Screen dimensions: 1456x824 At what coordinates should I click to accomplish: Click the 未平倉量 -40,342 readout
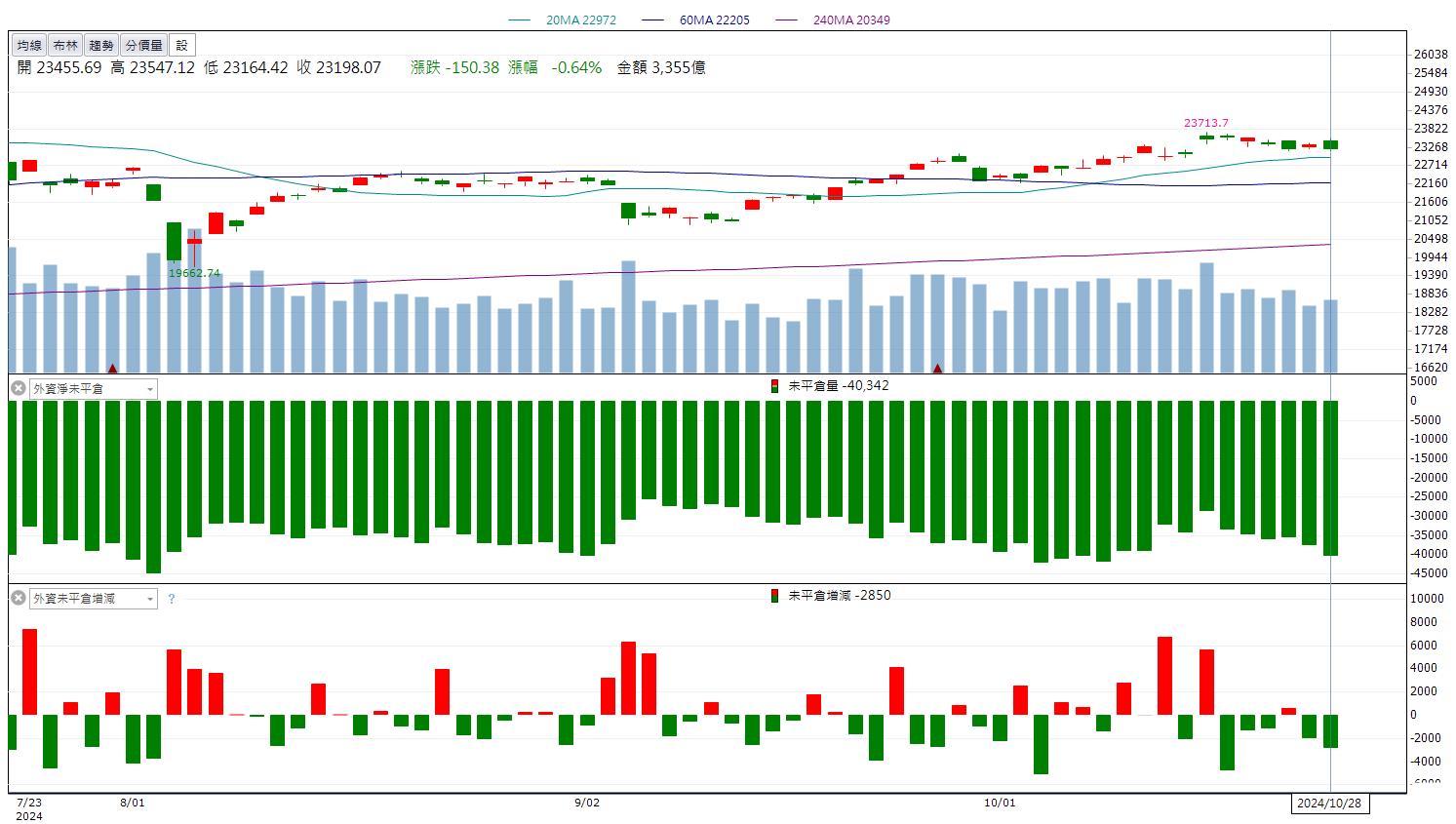839,385
